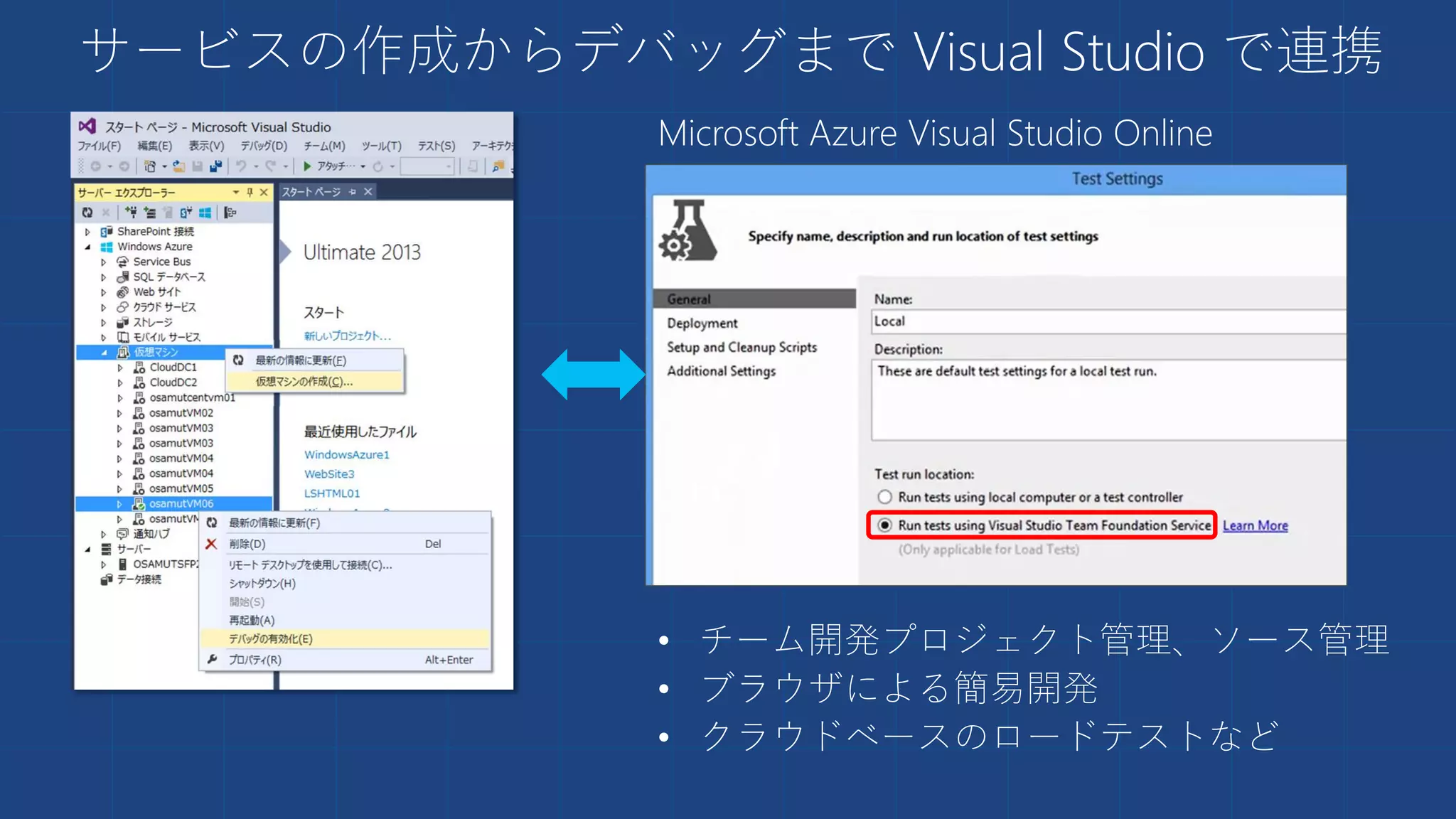Open the 編集(E) menu
This screenshot has width=1456, height=819.
point(154,146)
